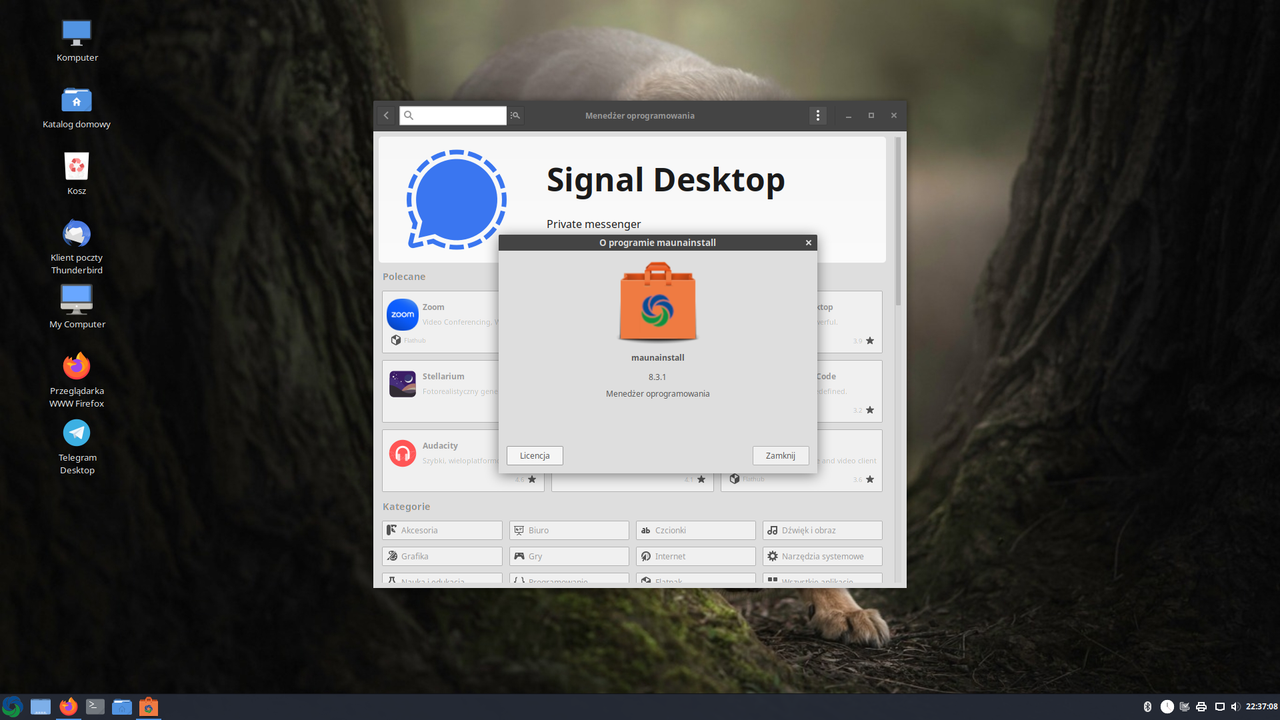
Task: Click the show desktop taskbar icon
Action: pos(40,707)
